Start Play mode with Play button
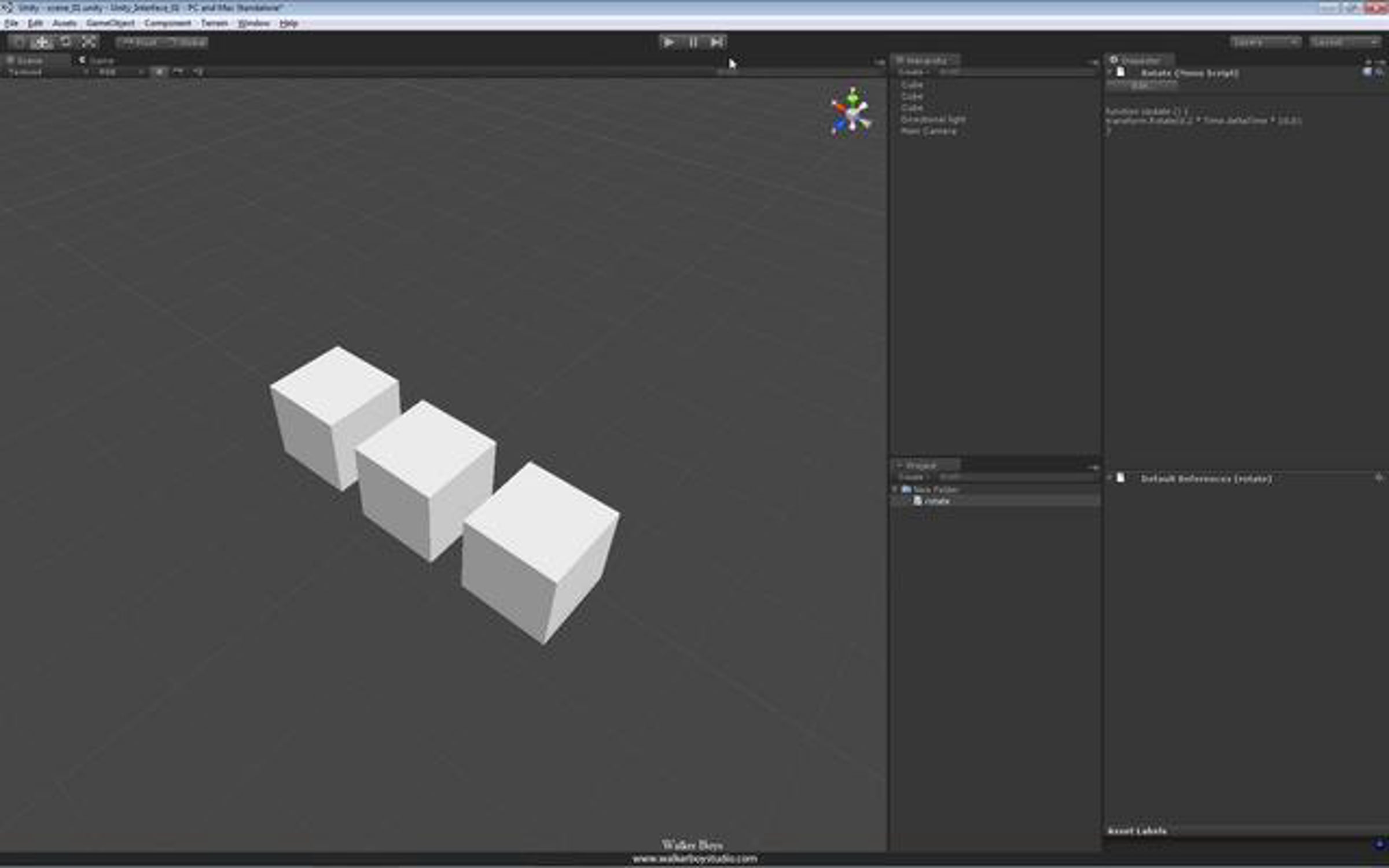This screenshot has height=868, width=1389. (x=669, y=42)
